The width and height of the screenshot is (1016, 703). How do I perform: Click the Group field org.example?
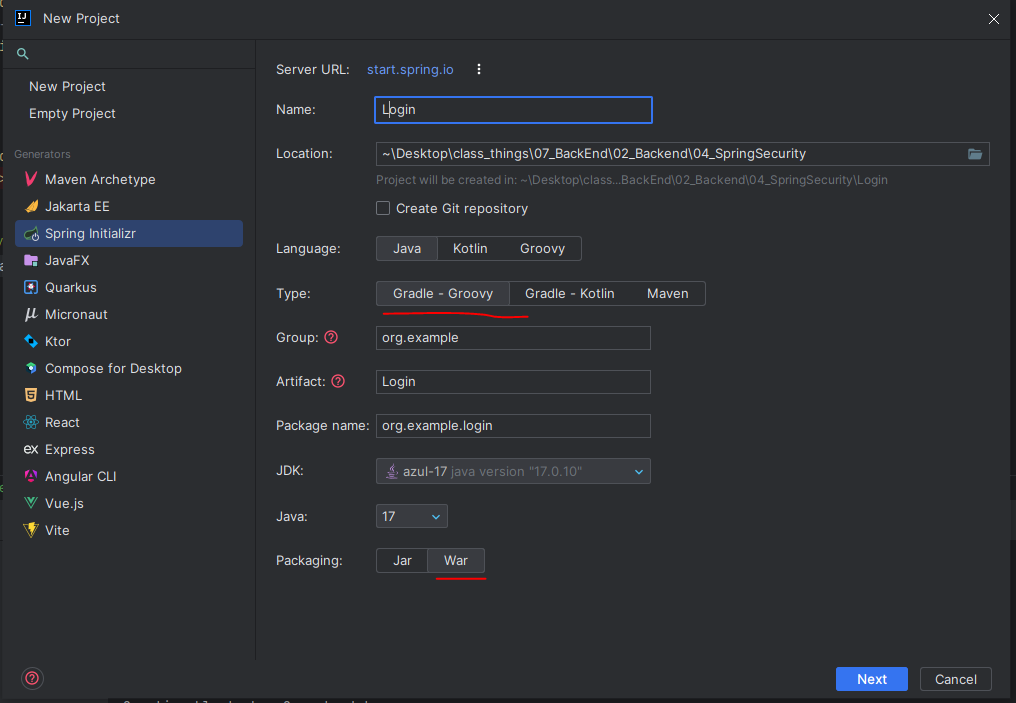pyautogui.click(x=513, y=338)
